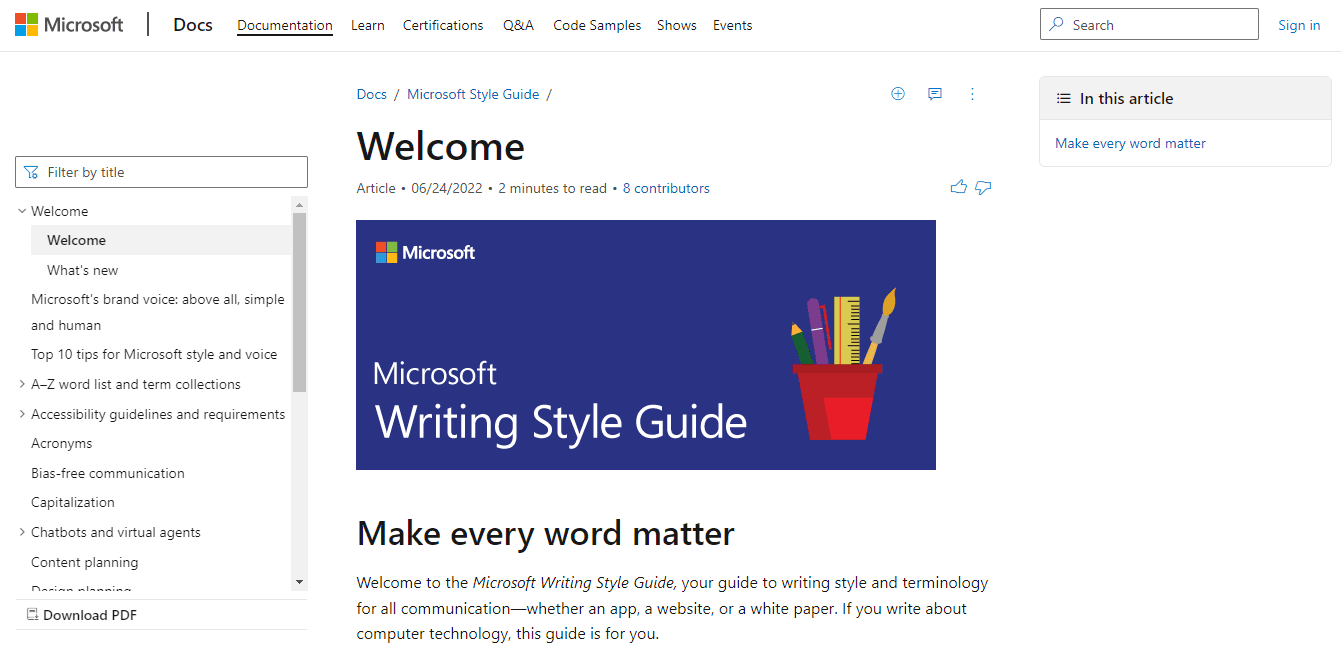Expand Chatbots and virtual agents
The width and height of the screenshot is (1342, 649).
(22, 532)
